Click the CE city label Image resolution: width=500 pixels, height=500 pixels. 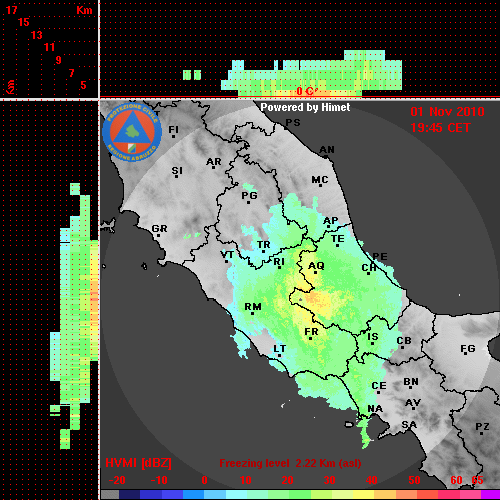(x=379, y=386)
